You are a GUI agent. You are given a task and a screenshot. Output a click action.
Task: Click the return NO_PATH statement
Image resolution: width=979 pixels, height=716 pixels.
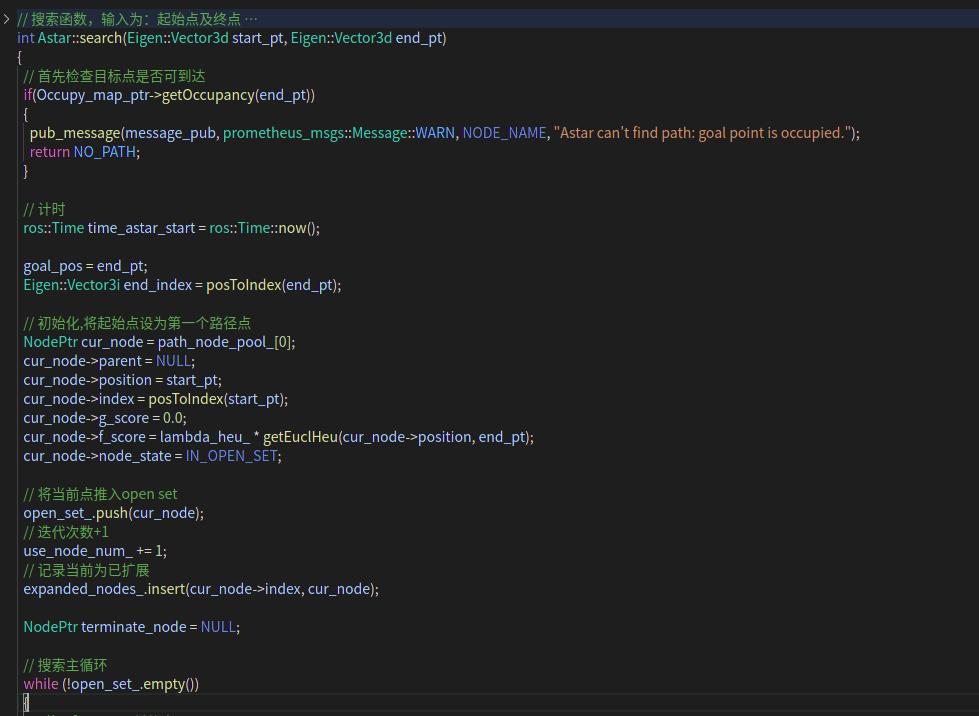[84, 152]
